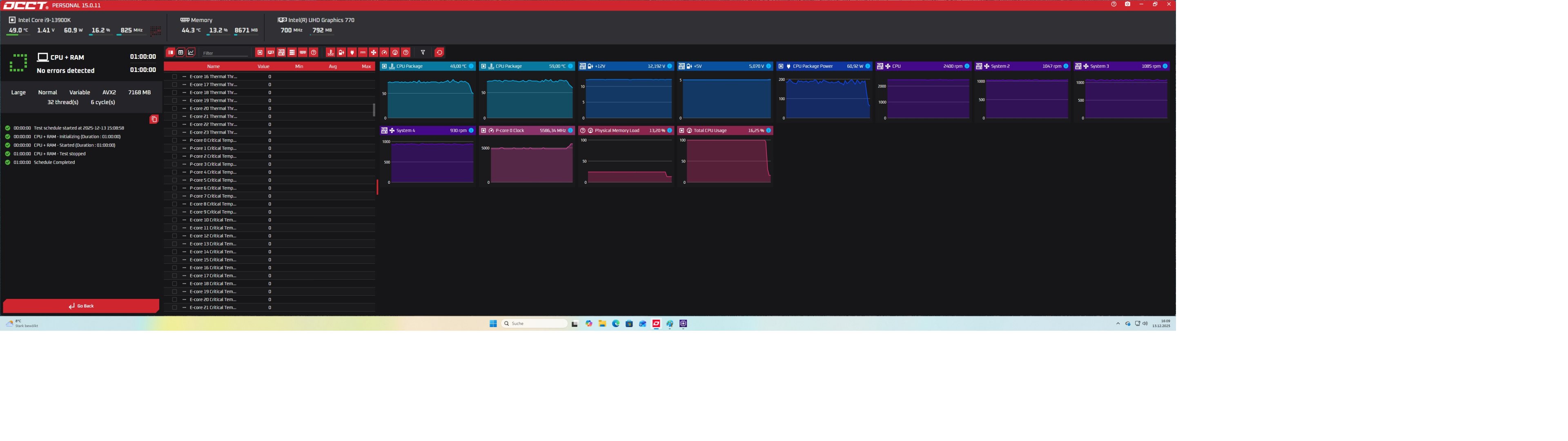This screenshot has height=441, width=1568.
Task: Click the sensor list vertical scrollbar
Action: (374, 110)
